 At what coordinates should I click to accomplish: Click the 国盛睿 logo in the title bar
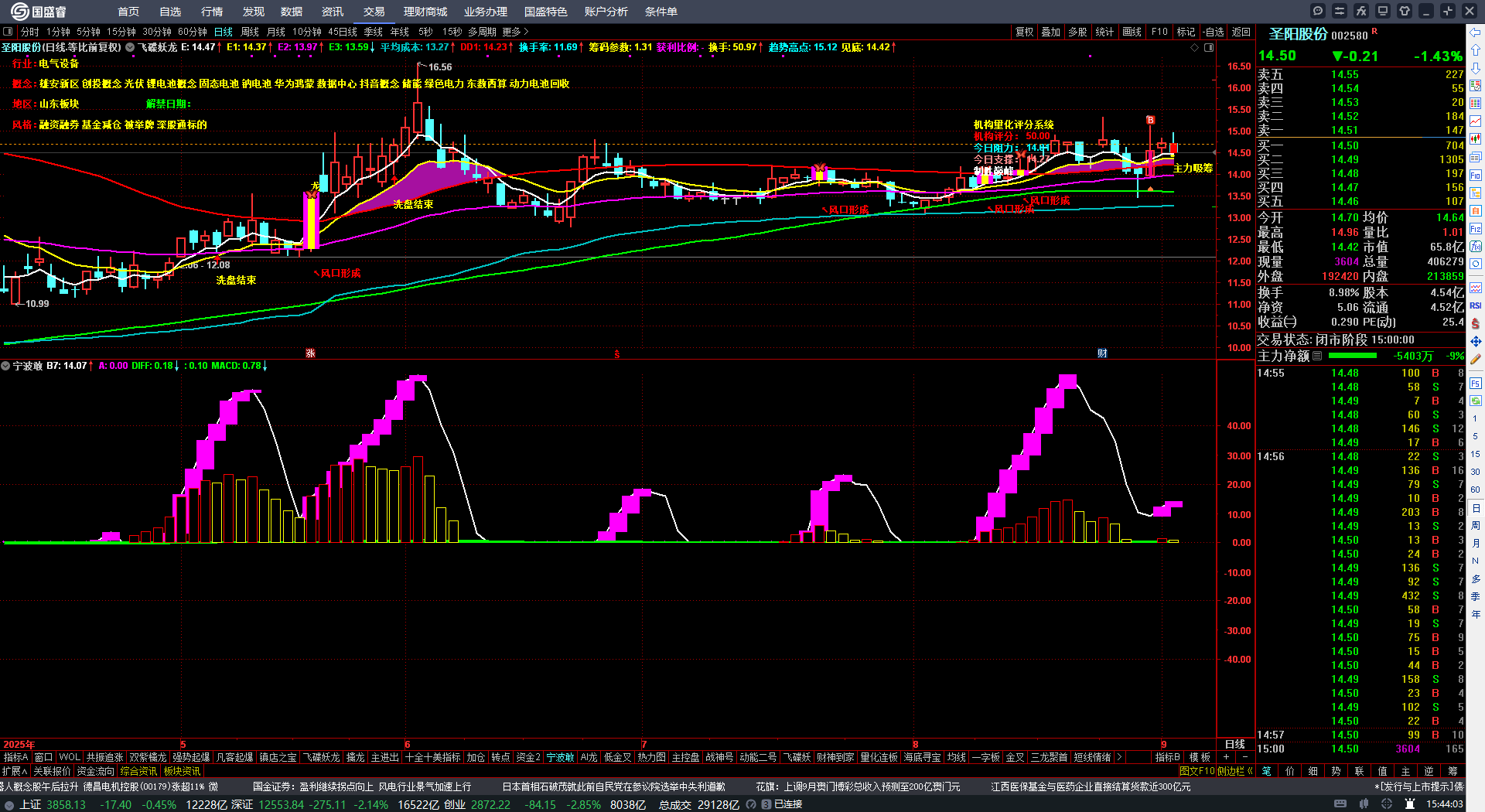(x=39, y=12)
